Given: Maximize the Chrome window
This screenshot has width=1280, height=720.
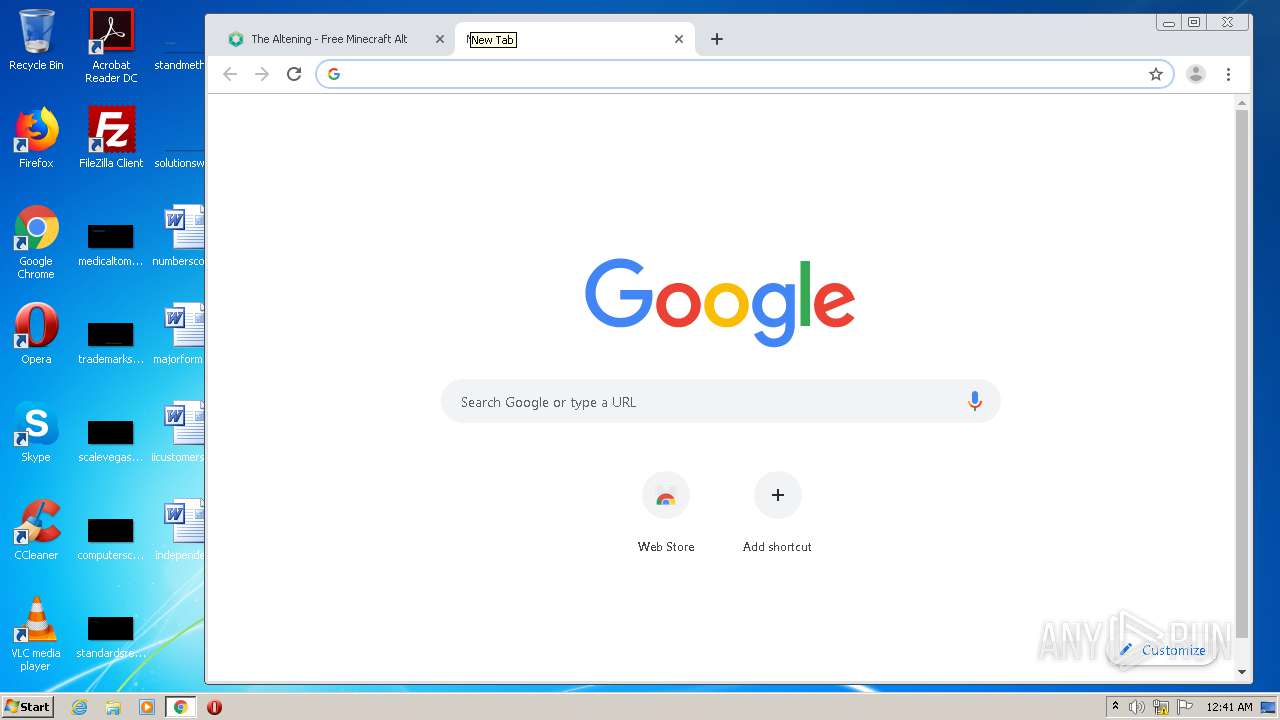Looking at the screenshot, I should [x=1194, y=22].
